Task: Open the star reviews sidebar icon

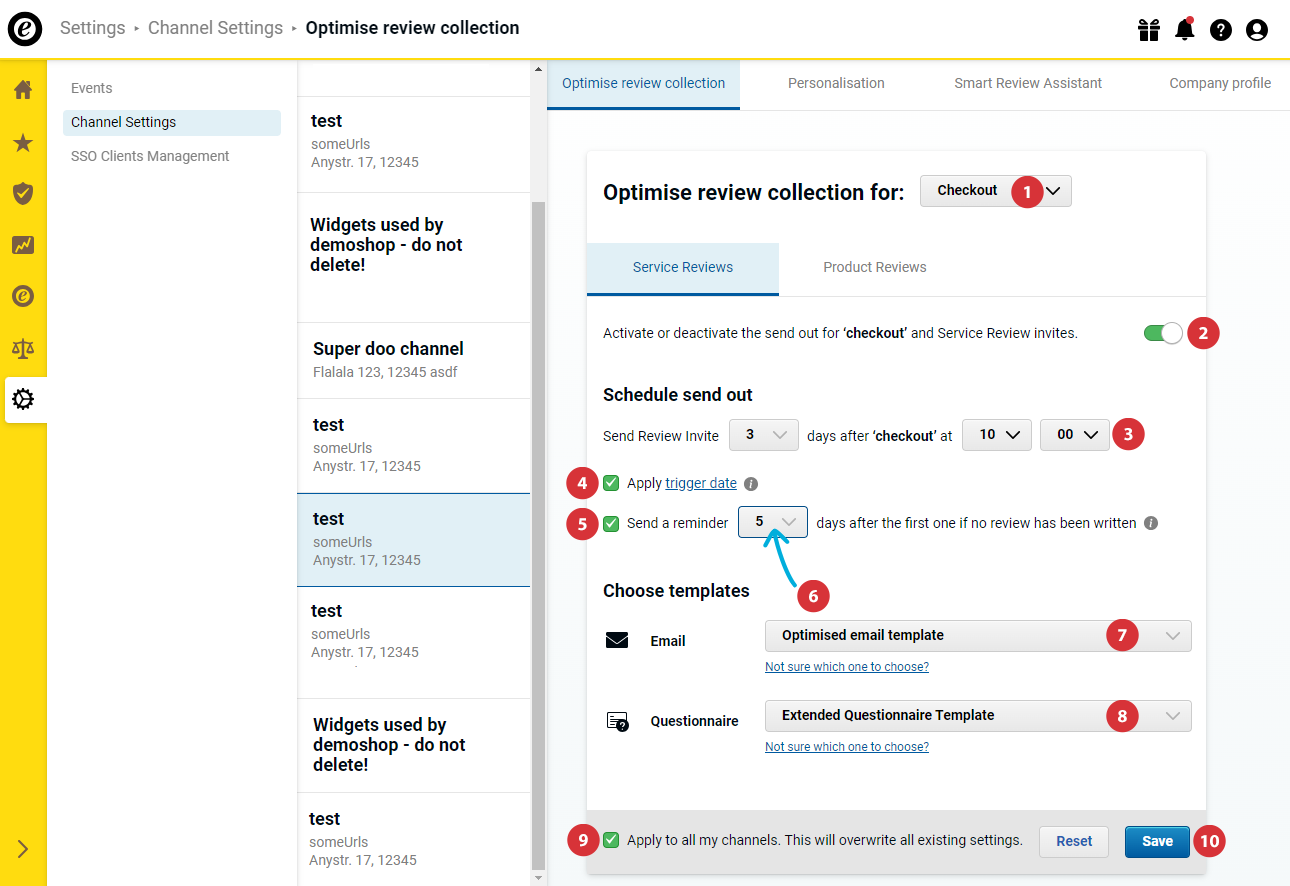Action: tap(23, 143)
